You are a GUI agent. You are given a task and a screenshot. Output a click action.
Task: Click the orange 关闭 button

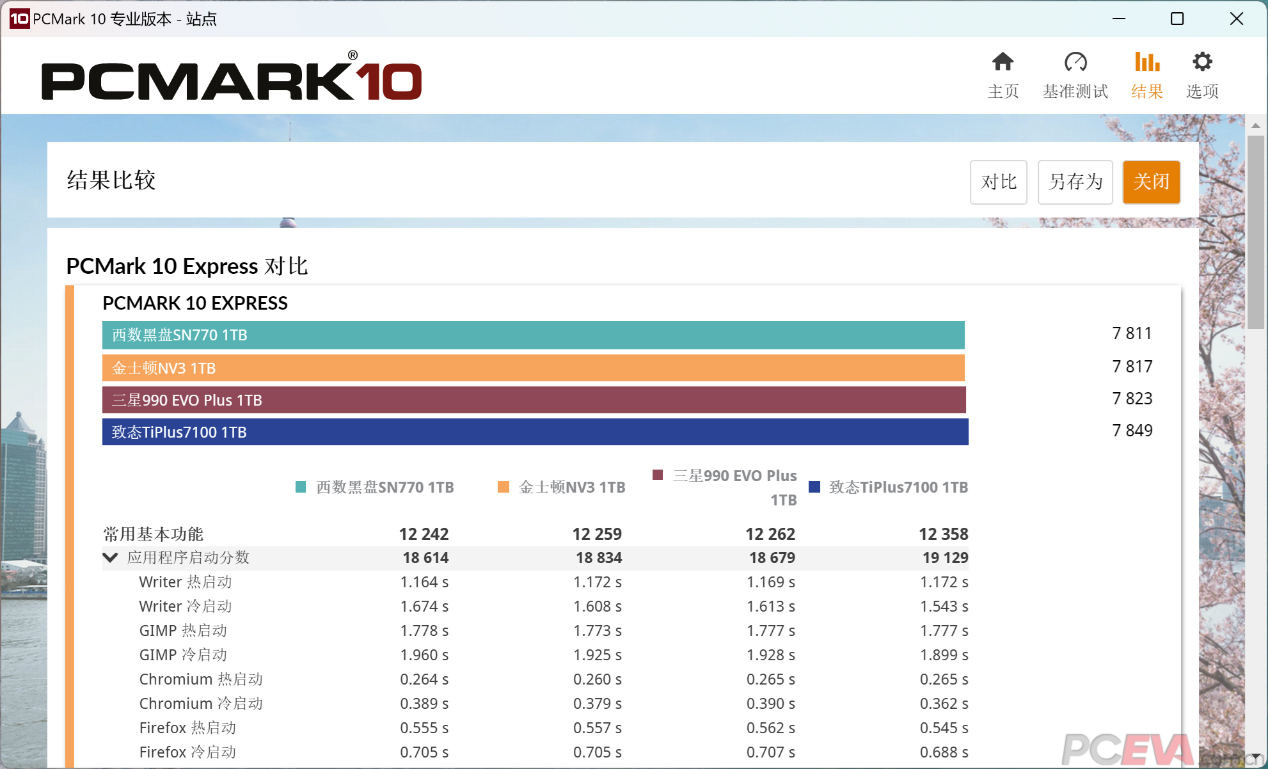click(1151, 182)
